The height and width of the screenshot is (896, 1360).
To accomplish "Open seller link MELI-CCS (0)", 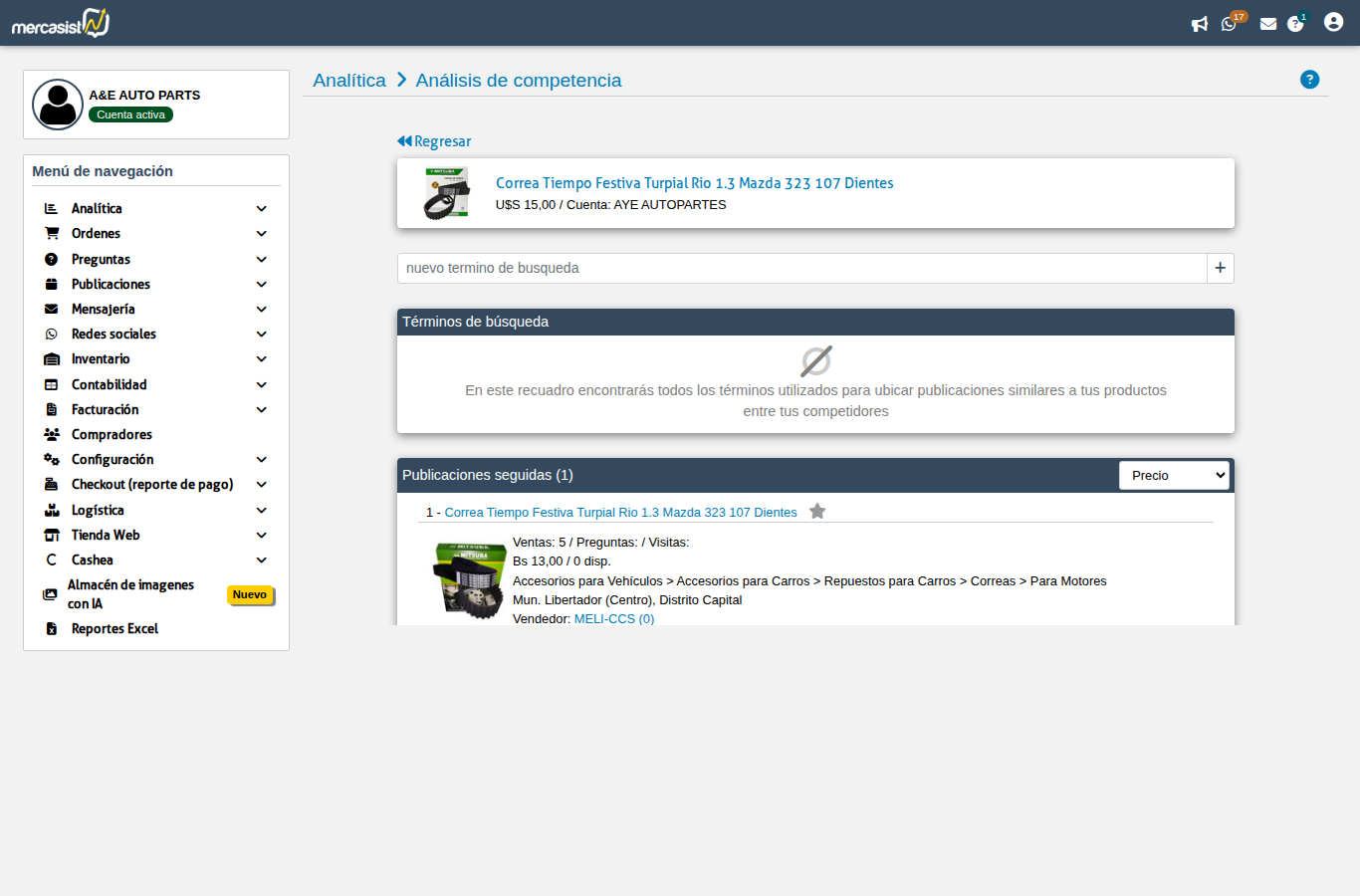I will tap(614, 619).
